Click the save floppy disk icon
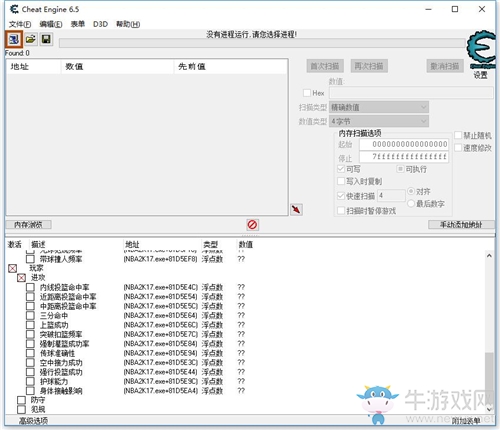 [x=46, y=39]
